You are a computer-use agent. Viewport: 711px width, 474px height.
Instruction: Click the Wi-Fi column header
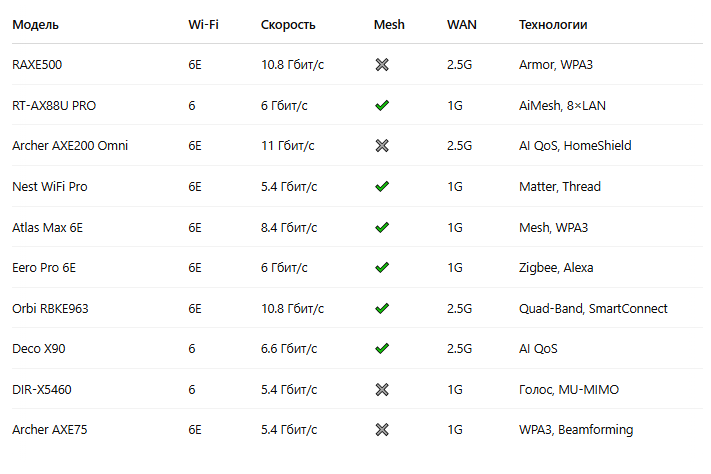pyautogui.click(x=203, y=25)
